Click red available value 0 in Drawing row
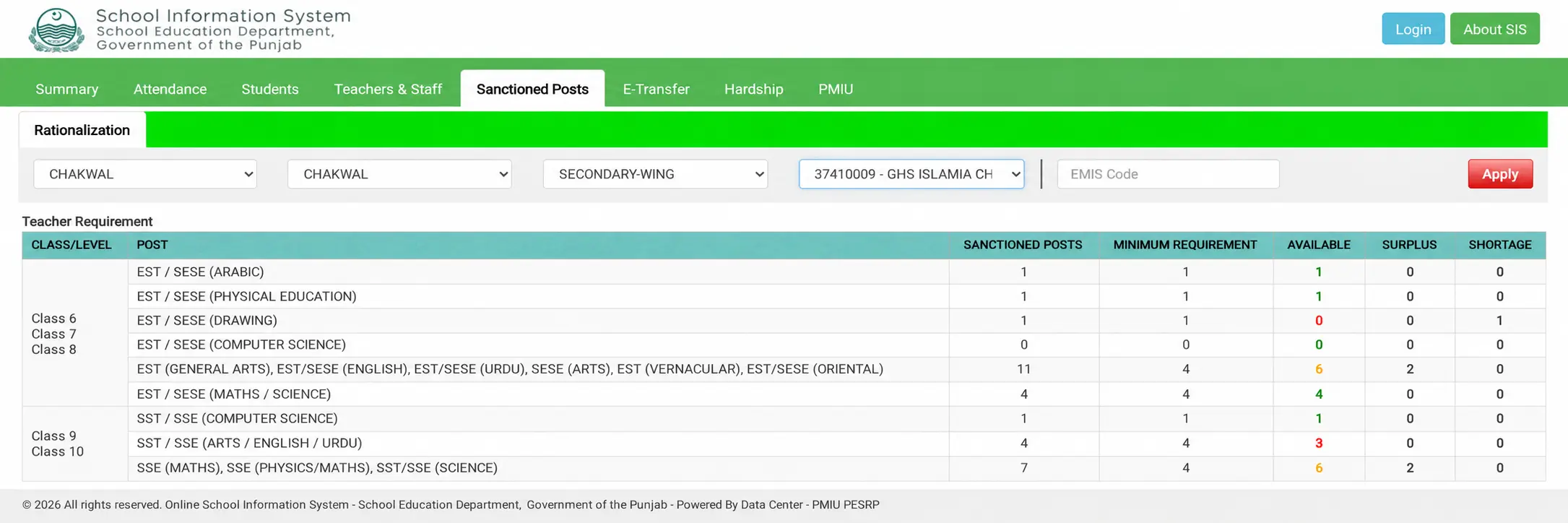The height and width of the screenshot is (523, 1568). tap(1319, 321)
